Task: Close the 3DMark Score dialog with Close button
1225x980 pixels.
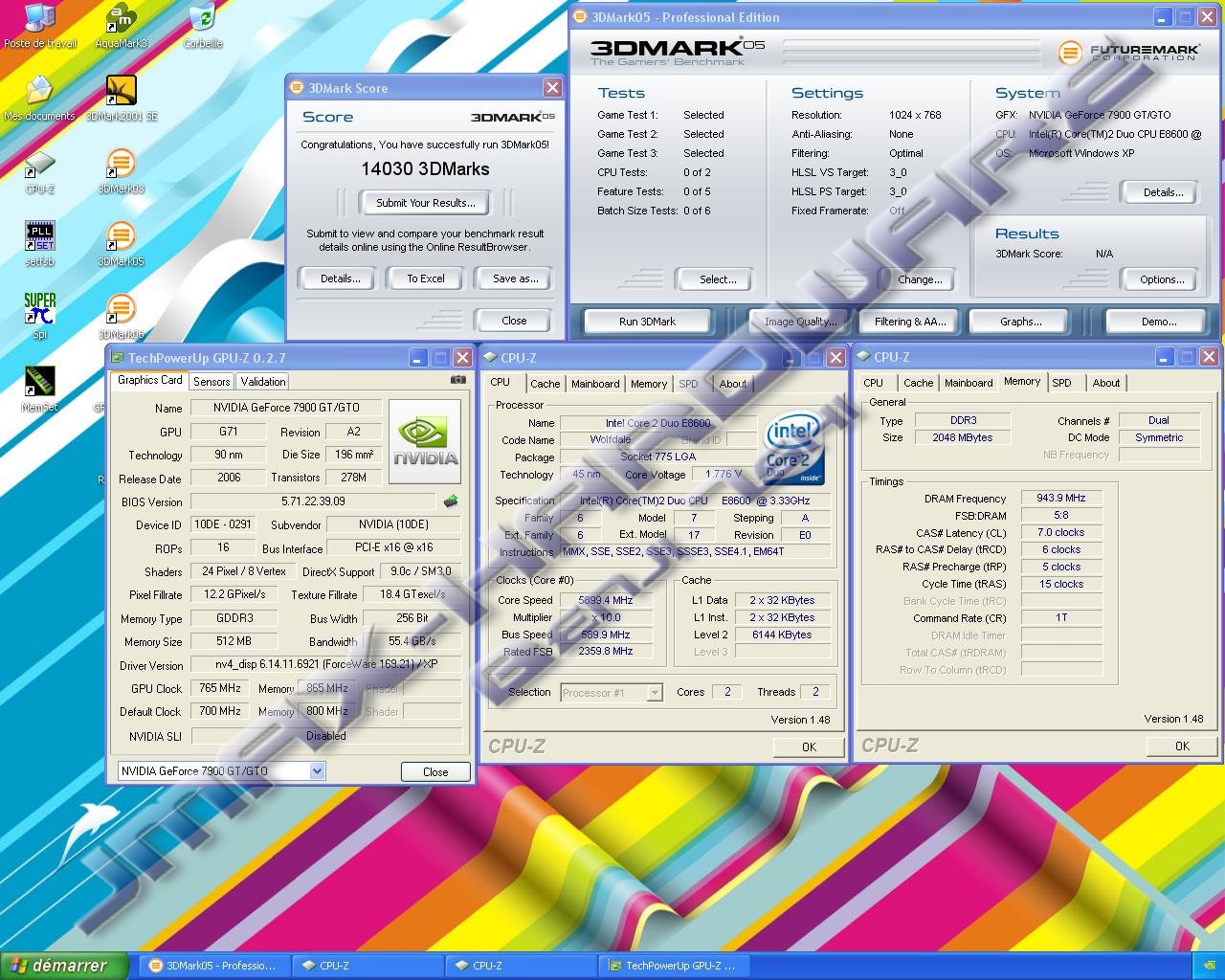Action: pyautogui.click(x=514, y=321)
